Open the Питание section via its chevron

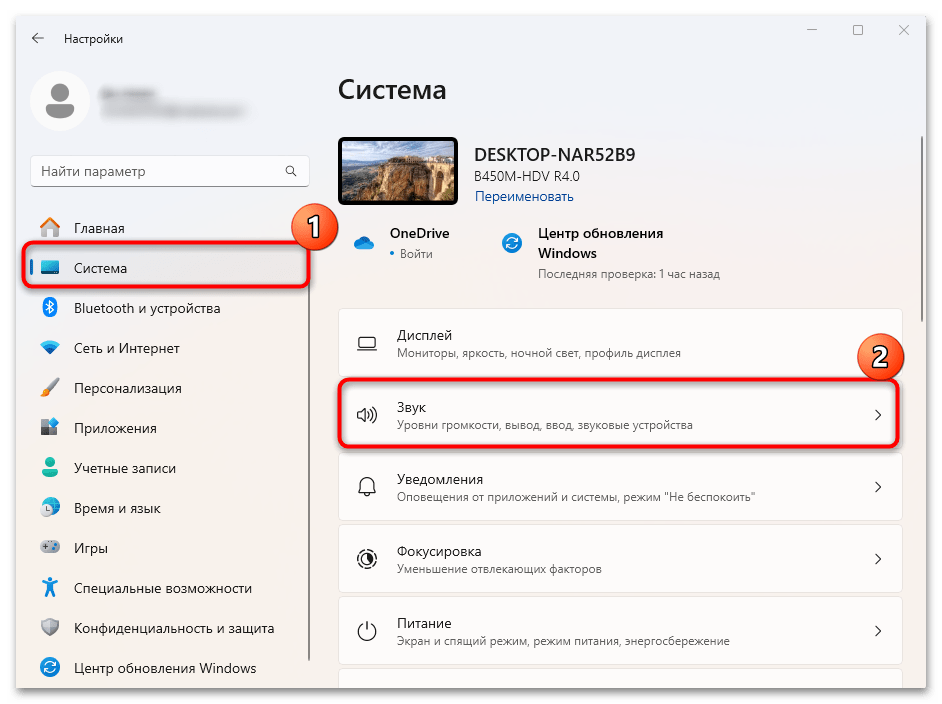(878, 630)
